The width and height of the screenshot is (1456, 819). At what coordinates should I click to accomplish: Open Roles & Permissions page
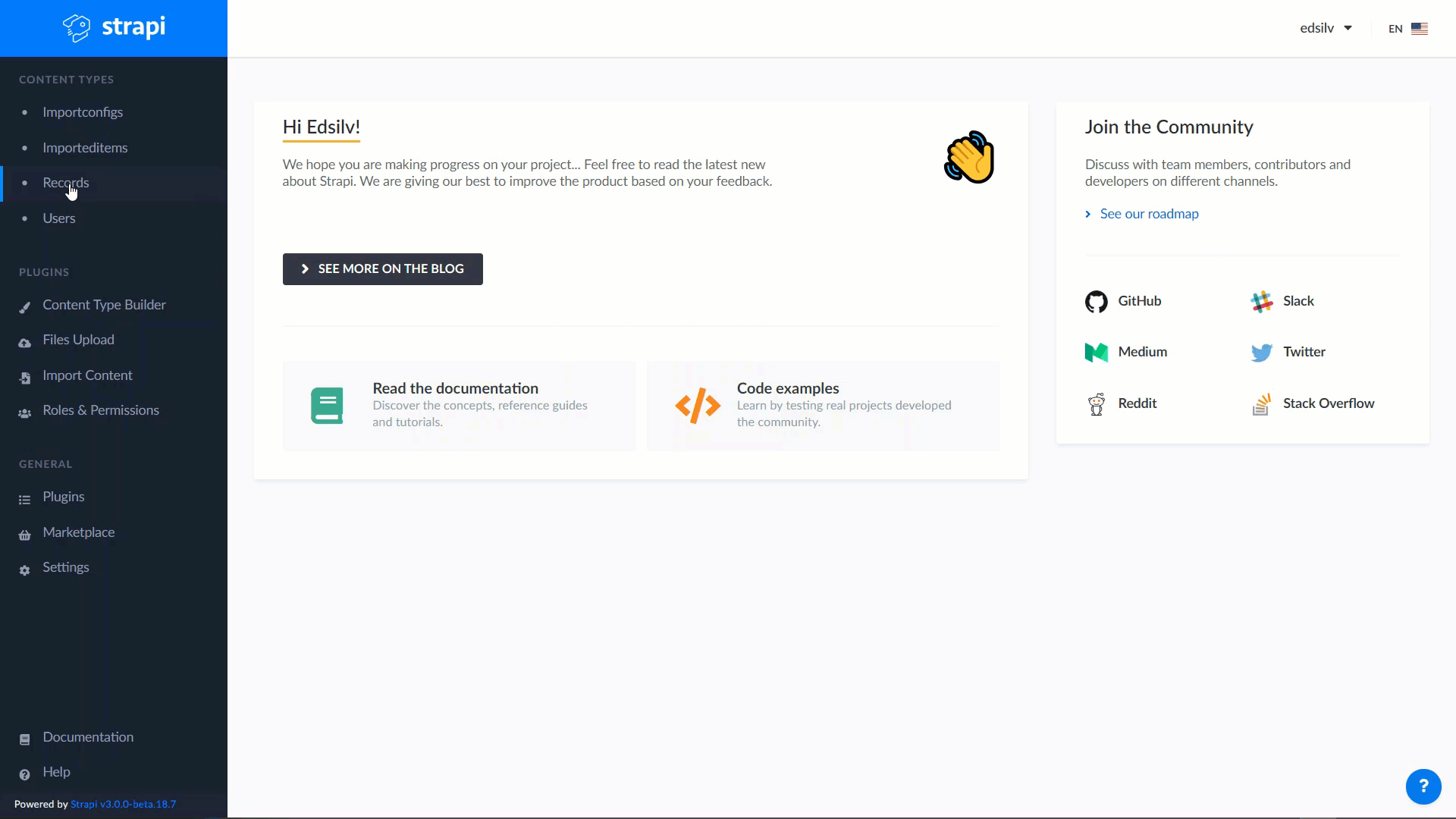point(114,410)
